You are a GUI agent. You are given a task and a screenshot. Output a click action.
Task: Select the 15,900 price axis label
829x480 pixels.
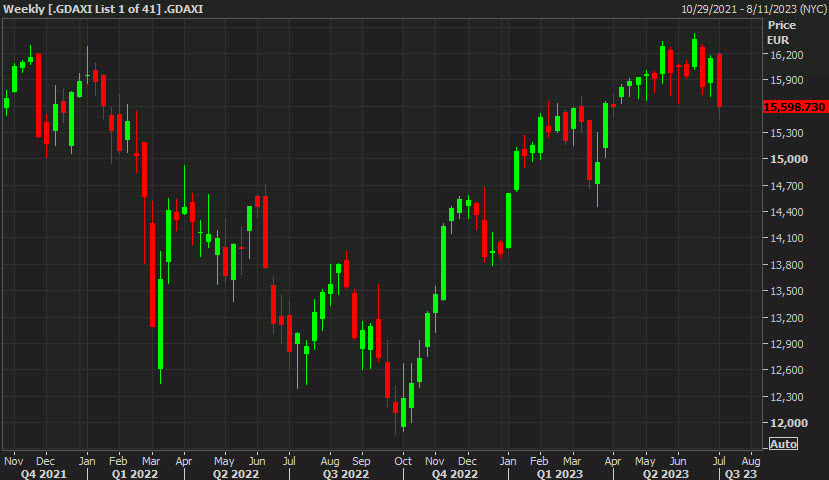click(787, 80)
